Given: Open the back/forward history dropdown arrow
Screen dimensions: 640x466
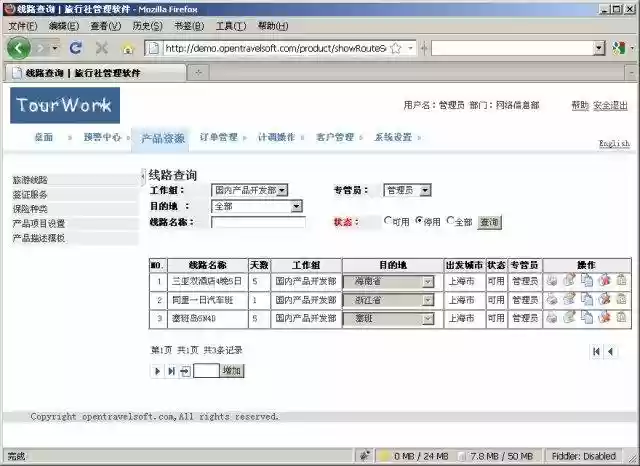Looking at the screenshot, I should point(54,49).
